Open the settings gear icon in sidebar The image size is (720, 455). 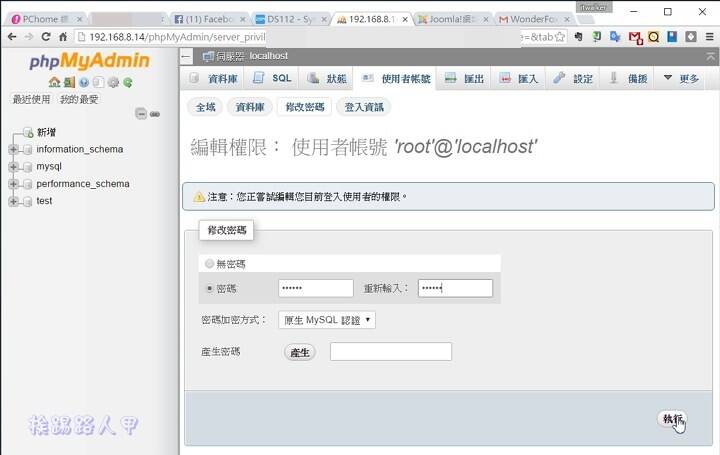[x=113, y=82]
